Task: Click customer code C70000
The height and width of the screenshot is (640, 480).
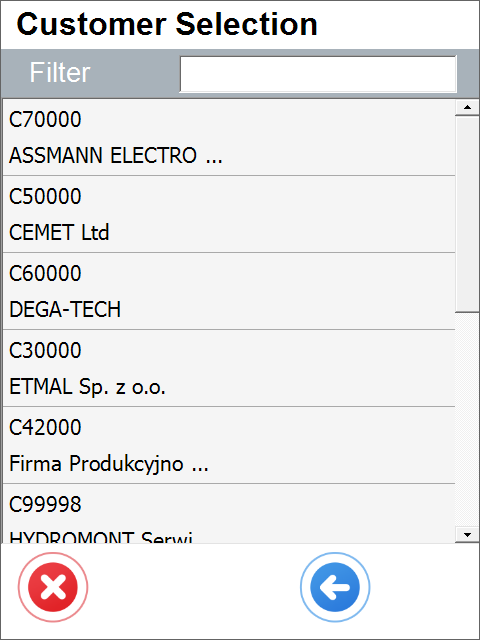Action: 45,120
